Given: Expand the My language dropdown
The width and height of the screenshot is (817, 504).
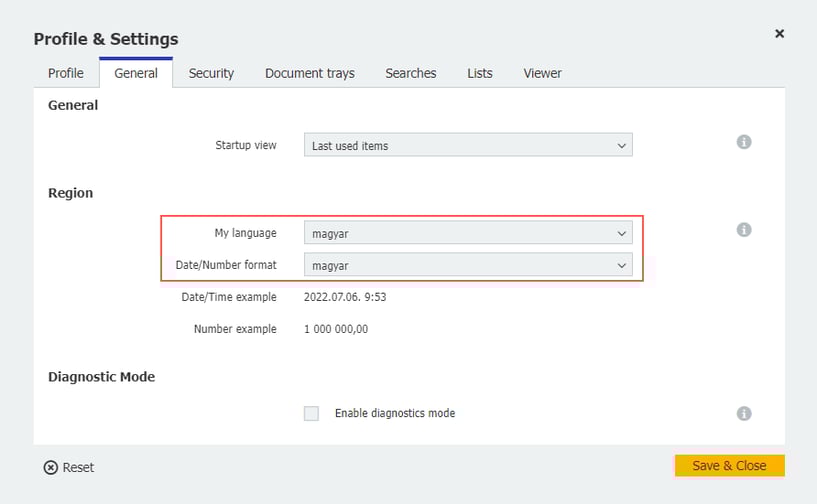Looking at the screenshot, I should coord(468,233).
